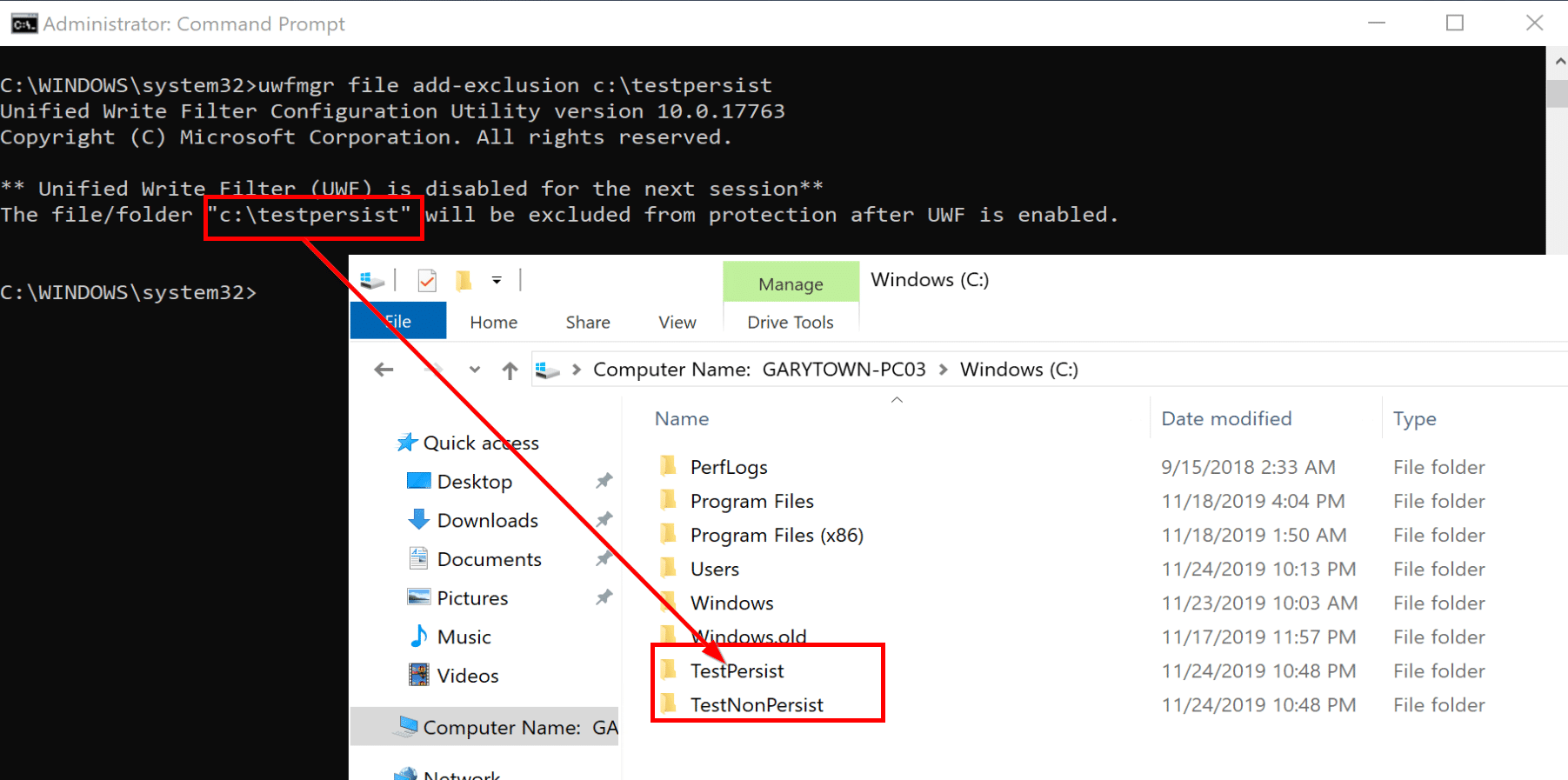Open the Share ribbon tab

587,322
